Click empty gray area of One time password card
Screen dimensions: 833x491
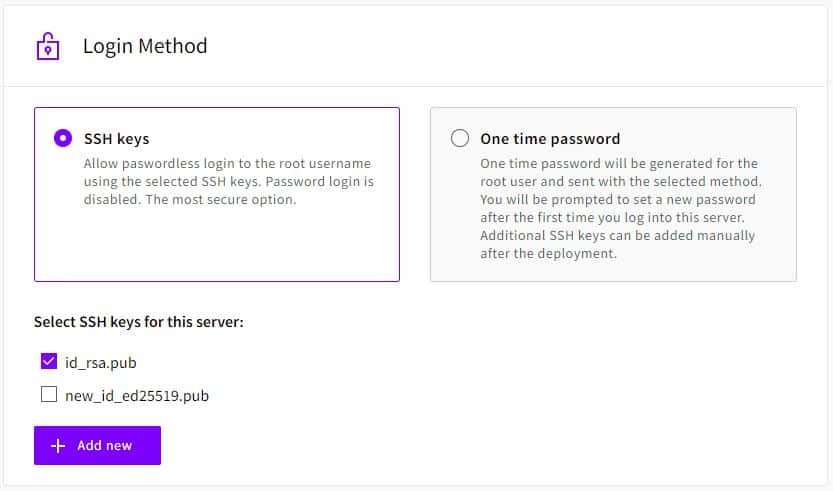(701, 268)
